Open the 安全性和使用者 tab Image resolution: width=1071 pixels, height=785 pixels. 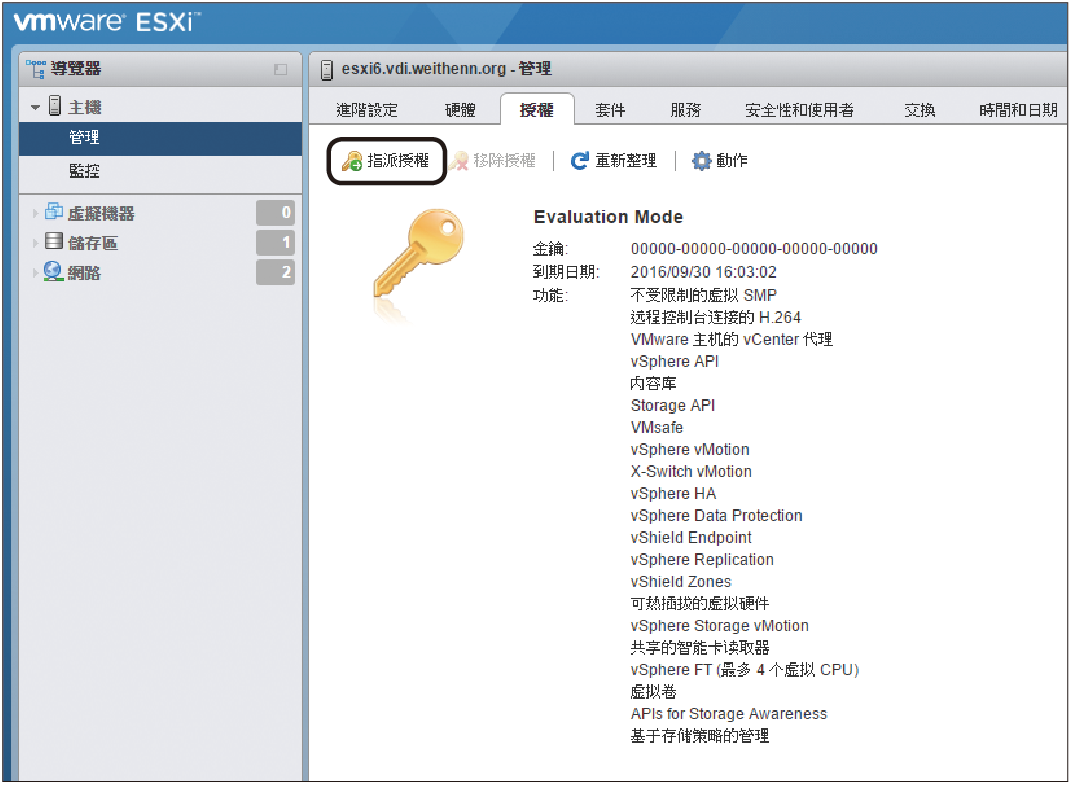(x=799, y=110)
